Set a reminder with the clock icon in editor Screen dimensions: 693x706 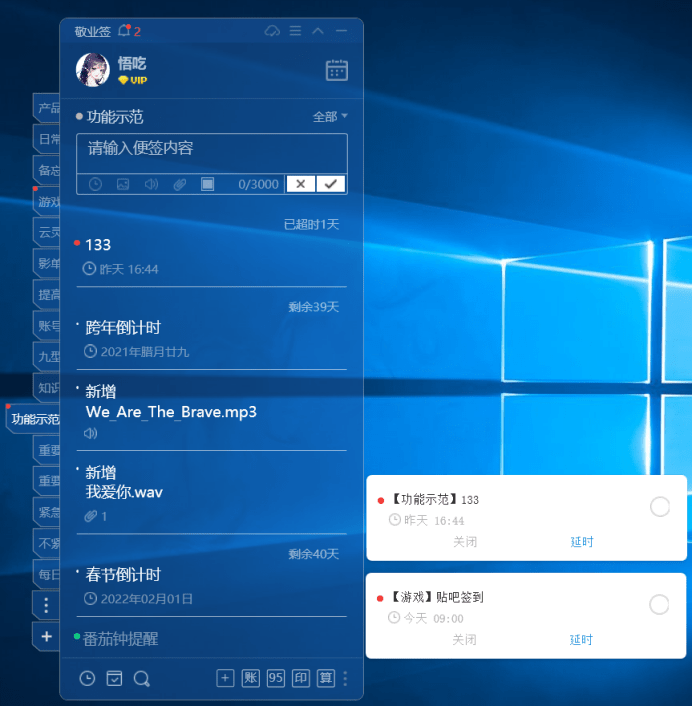(95, 184)
